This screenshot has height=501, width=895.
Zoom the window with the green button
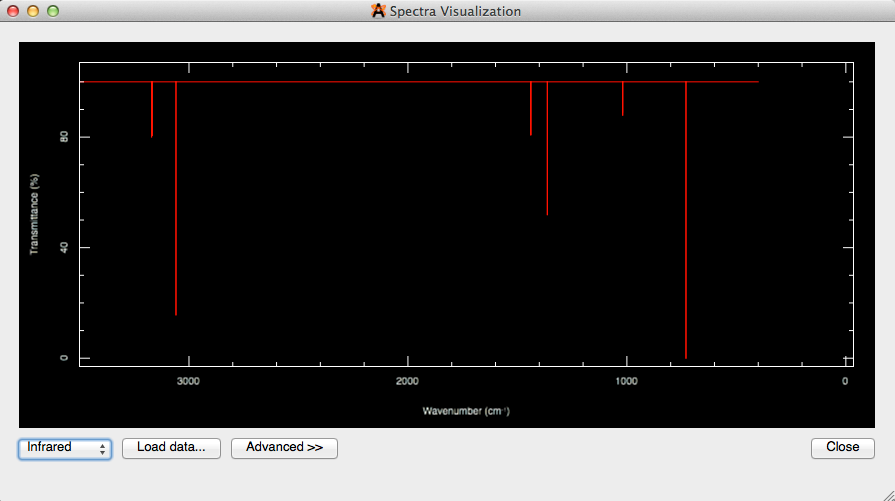(53, 12)
